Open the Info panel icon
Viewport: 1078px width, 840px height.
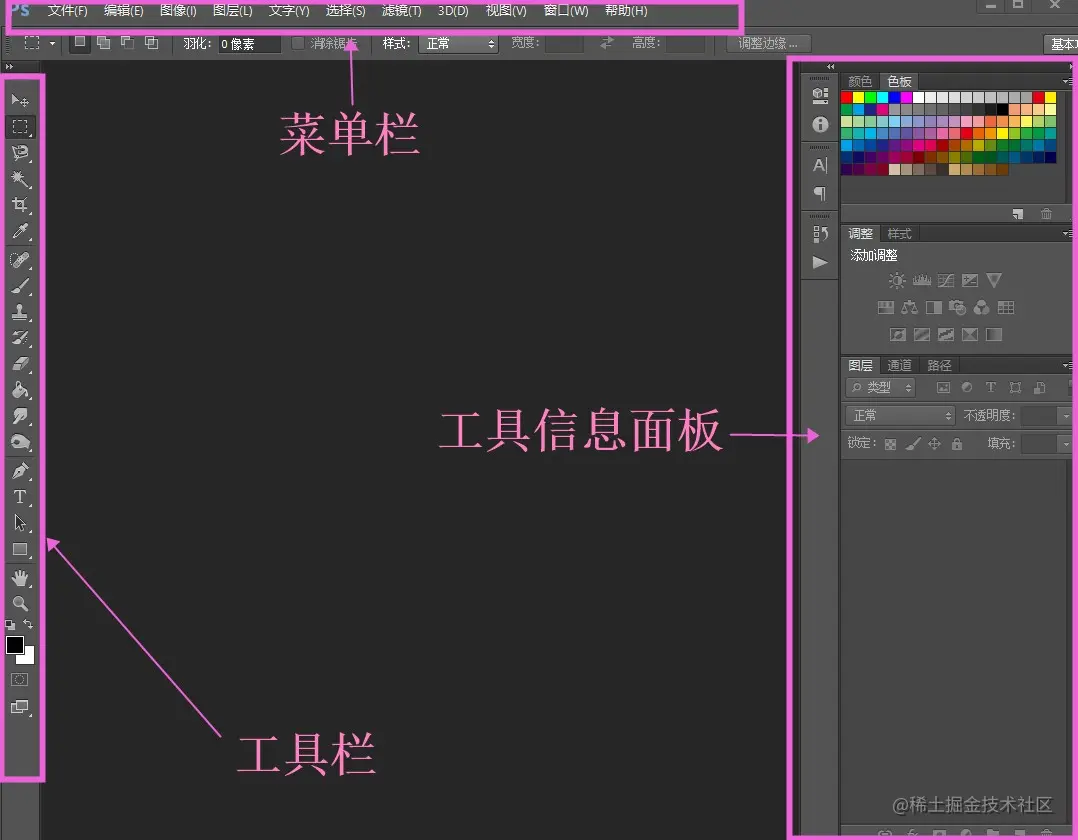[x=820, y=124]
